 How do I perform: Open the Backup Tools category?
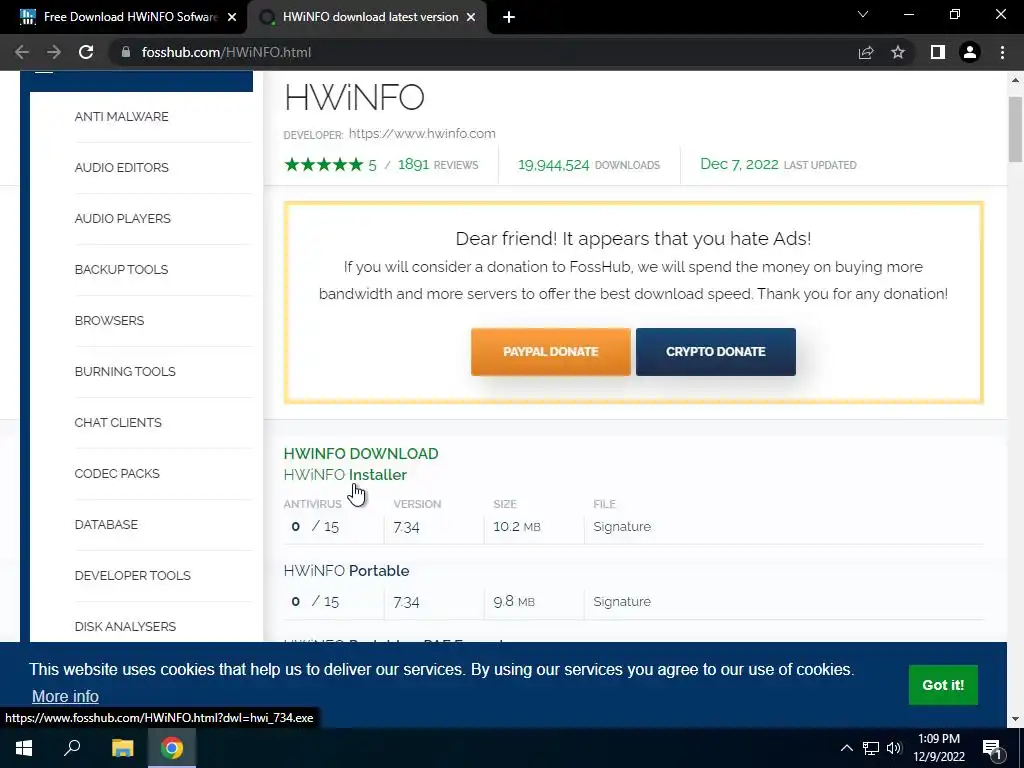121,269
